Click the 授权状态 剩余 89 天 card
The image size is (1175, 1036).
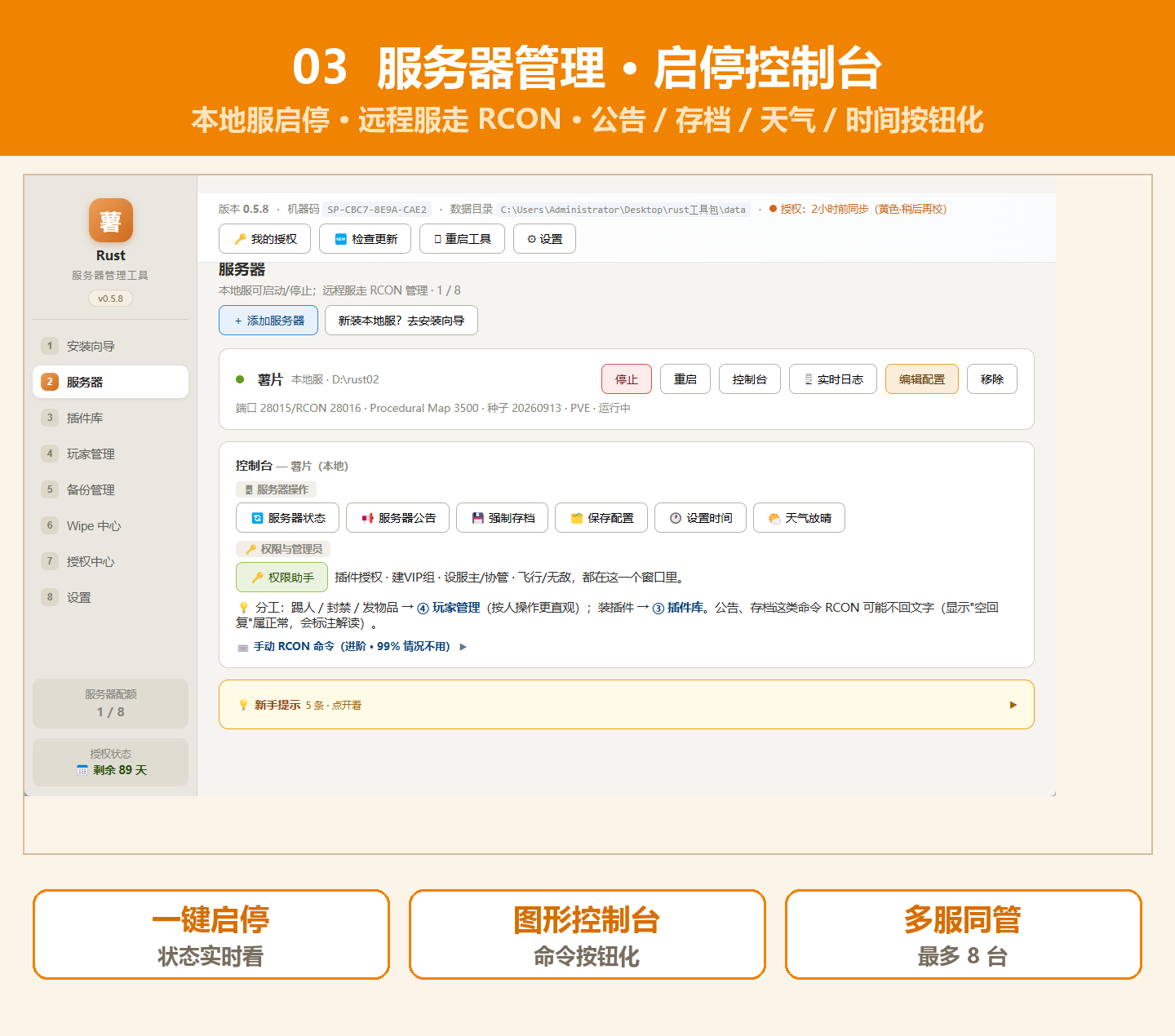point(110,762)
